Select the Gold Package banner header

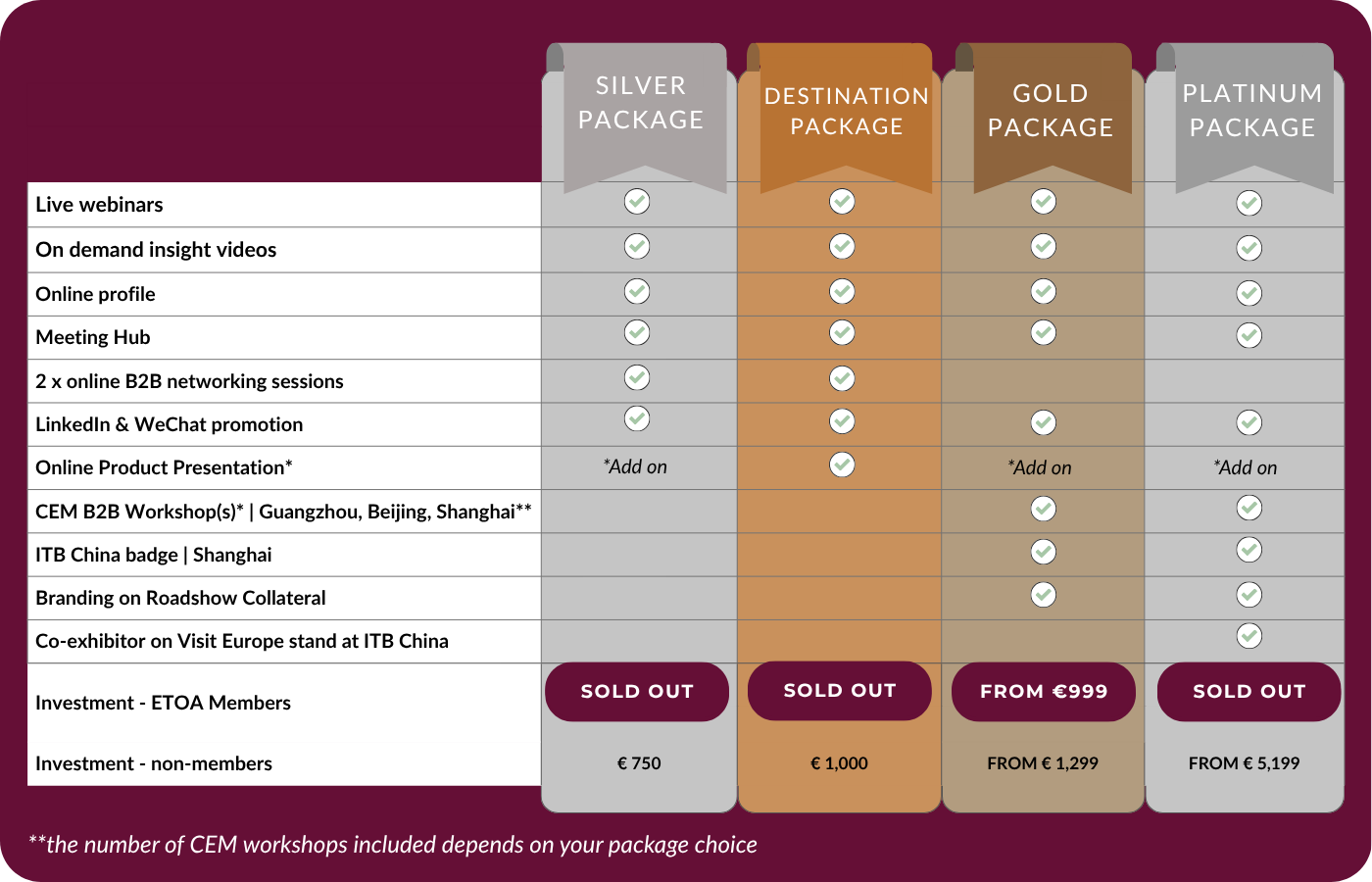point(1051,111)
